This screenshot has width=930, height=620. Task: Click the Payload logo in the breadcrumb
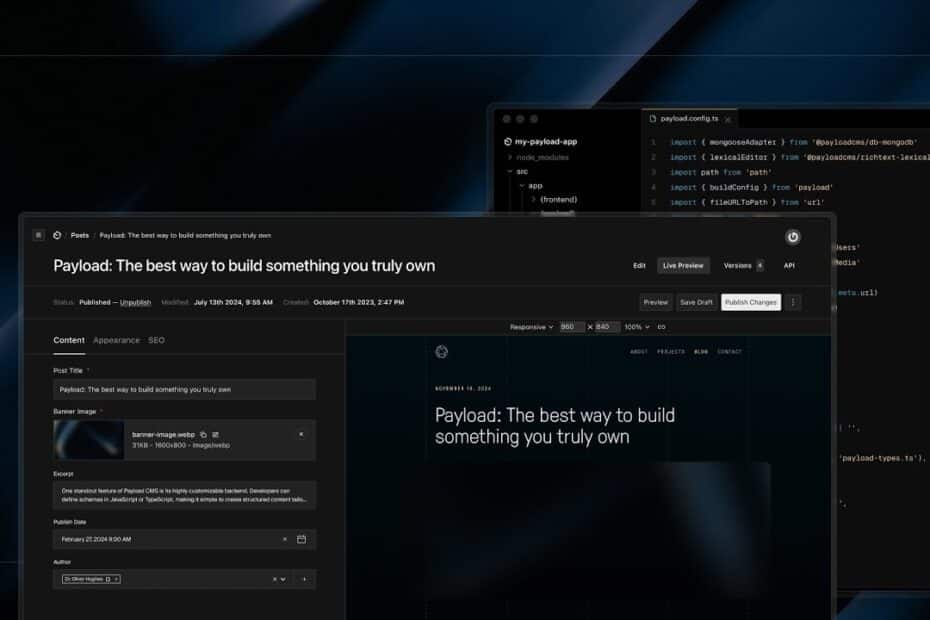[x=57, y=235]
